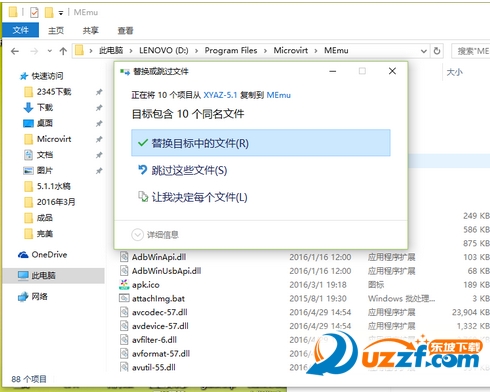Select file apk.ico
This screenshot has height=392, width=490.
click(x=146, y=285)
